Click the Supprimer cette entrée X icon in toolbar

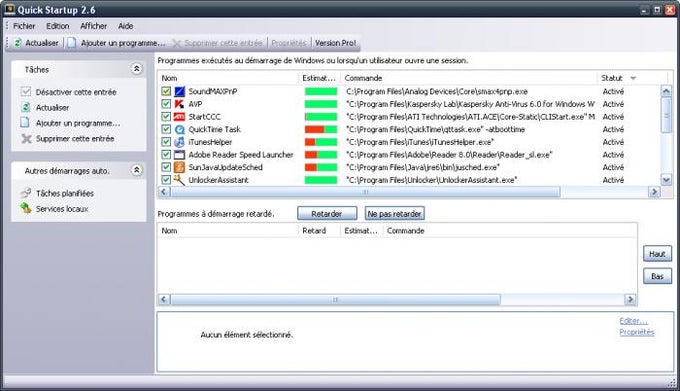pyautogui.click(x=176, y=43)
